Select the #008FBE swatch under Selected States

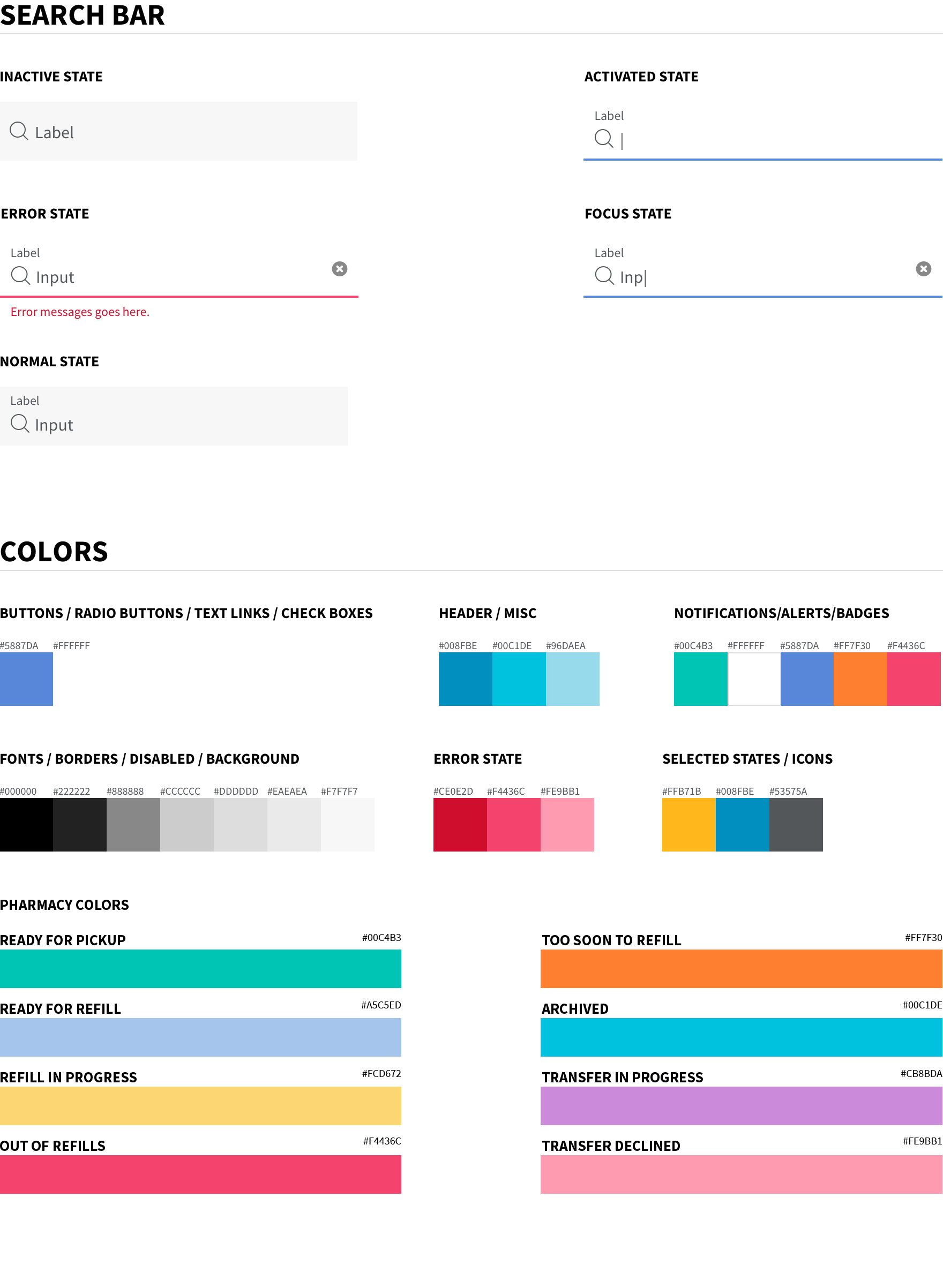point(743,825)
